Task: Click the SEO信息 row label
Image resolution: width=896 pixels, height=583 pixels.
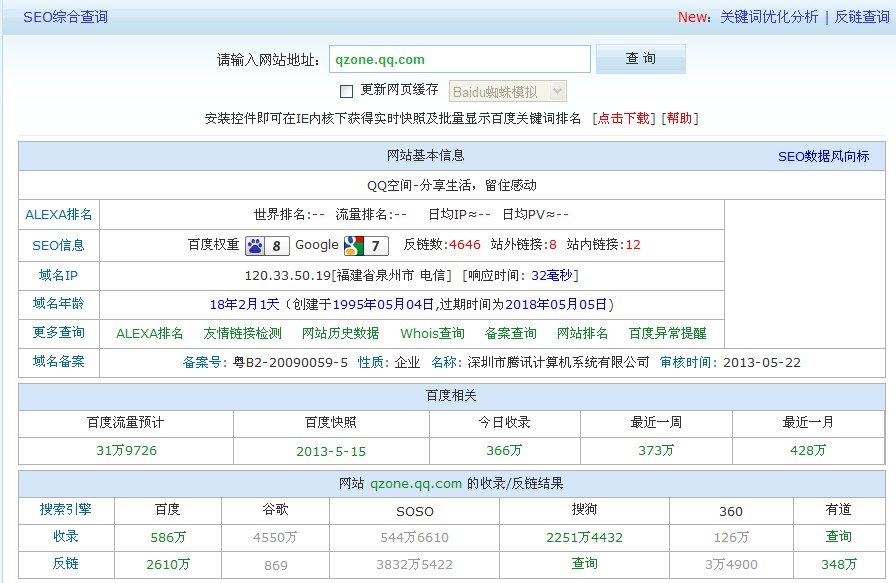Action: pyautogui.click(x=58, y=246)
